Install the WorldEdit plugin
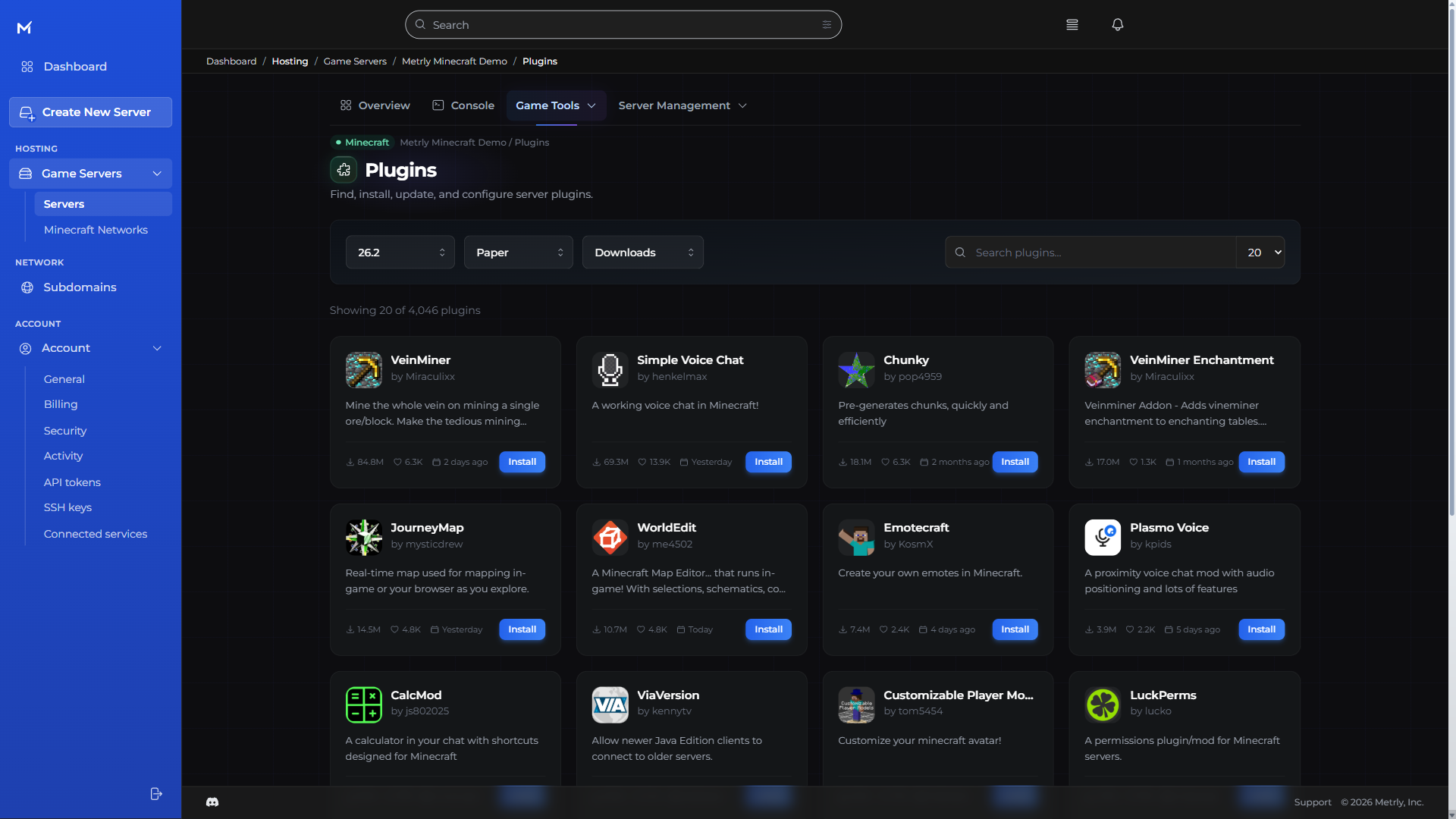The image size is (1456, 819). click(x=769, y=629)
